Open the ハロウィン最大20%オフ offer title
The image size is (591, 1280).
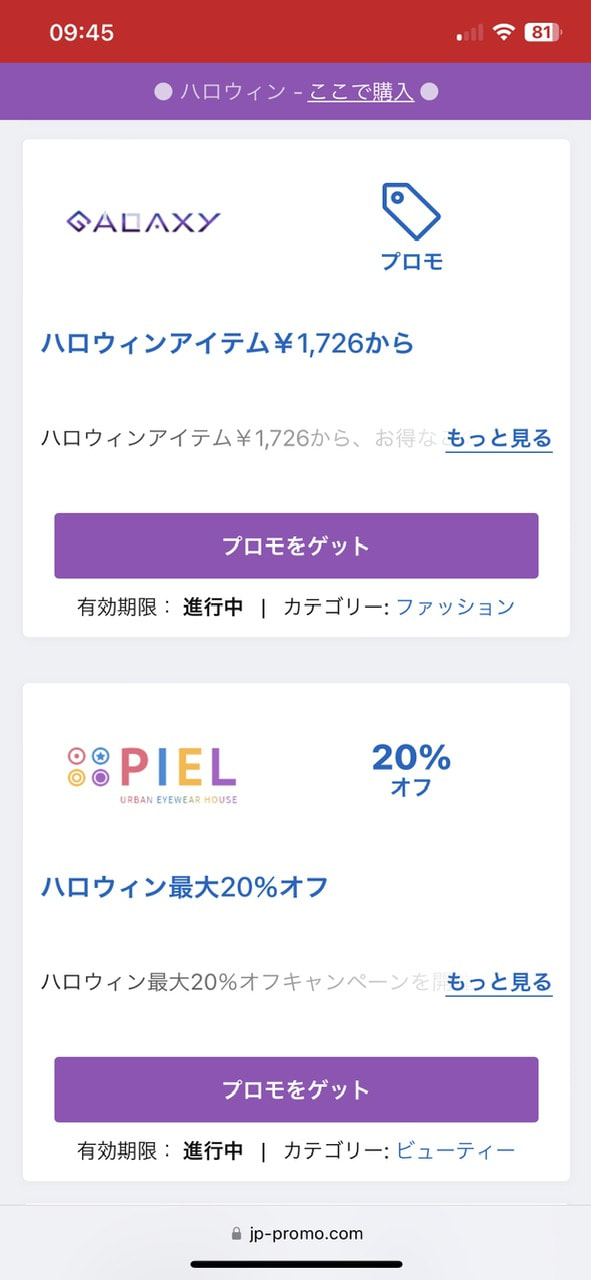[188, 888]
